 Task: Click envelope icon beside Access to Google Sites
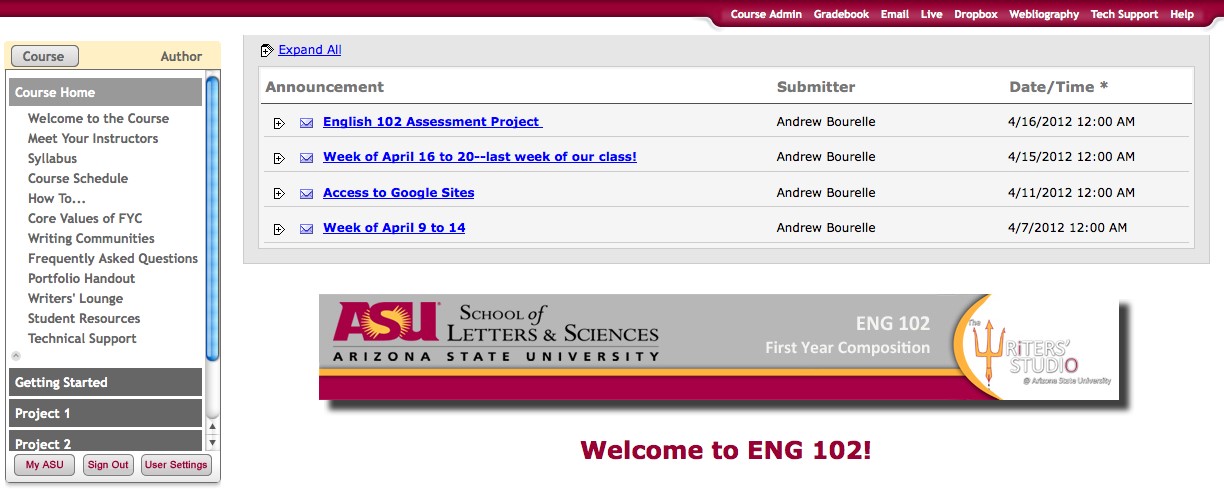(307, 193)
